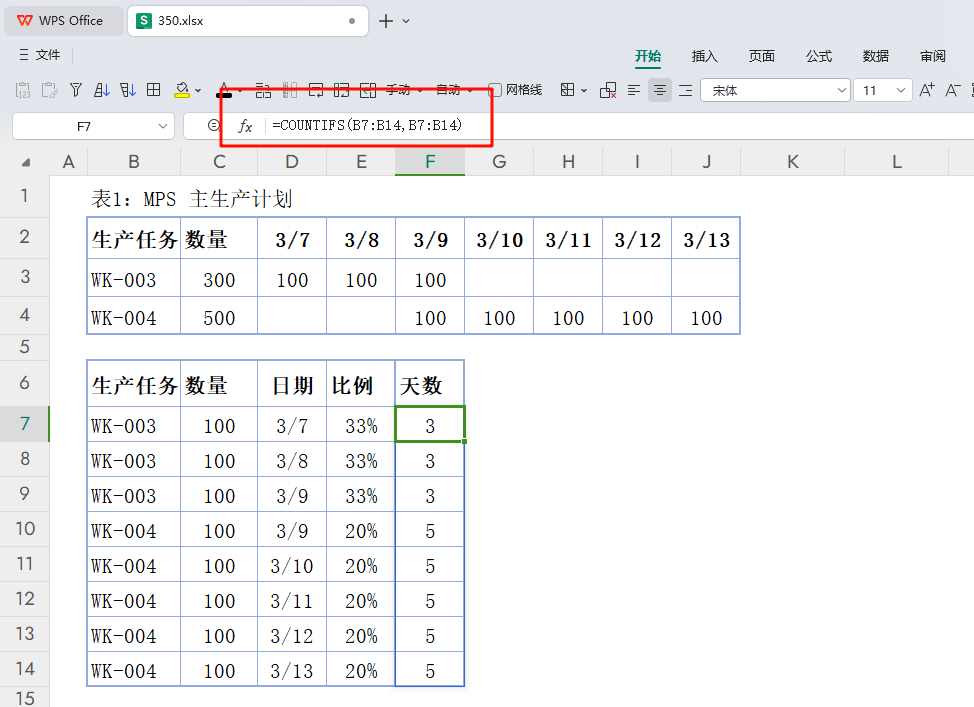Click the 20% cell in row 14
Viewport: 974px width, 707px height.
click(x=361, y=670)
